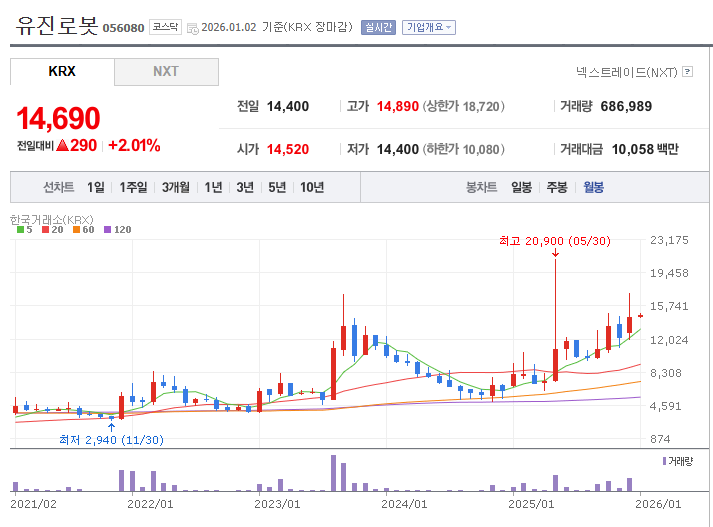Open the 넥스트레이드(NXT) help icon
This screenshot has height=527, width=713.
pyautogui.click(x=688, y=71)
